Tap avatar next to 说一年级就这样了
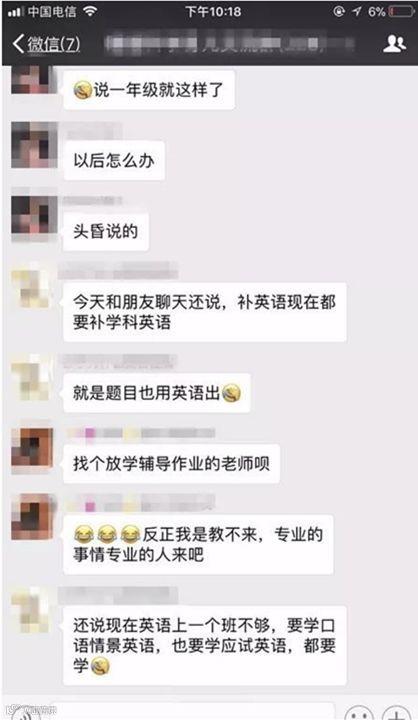The image size is (418, 720). click(x=34, y=79)
